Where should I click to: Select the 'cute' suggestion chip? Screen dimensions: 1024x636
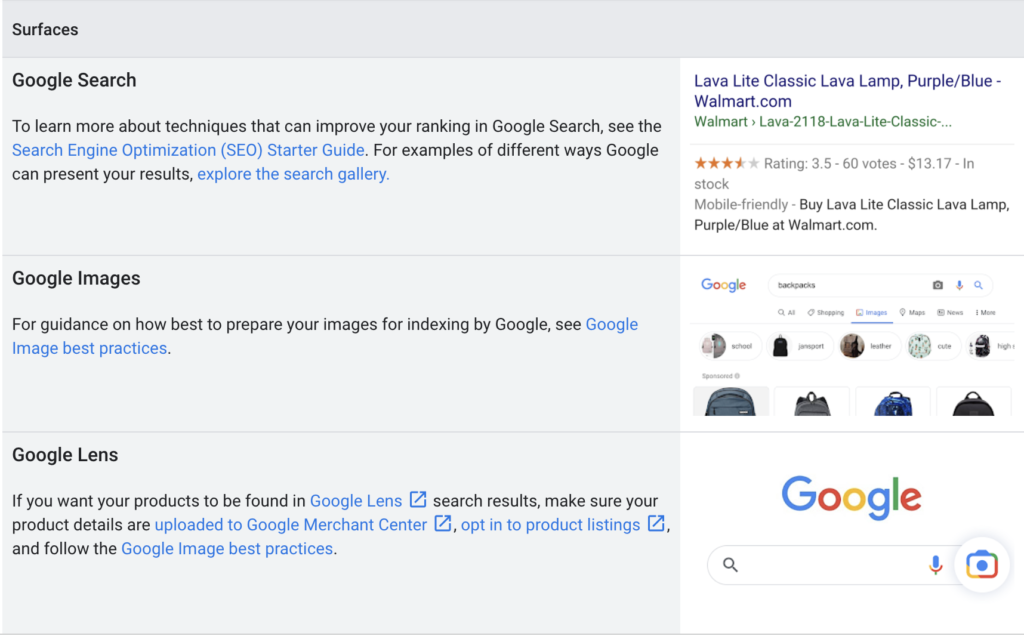coord(933,346)
